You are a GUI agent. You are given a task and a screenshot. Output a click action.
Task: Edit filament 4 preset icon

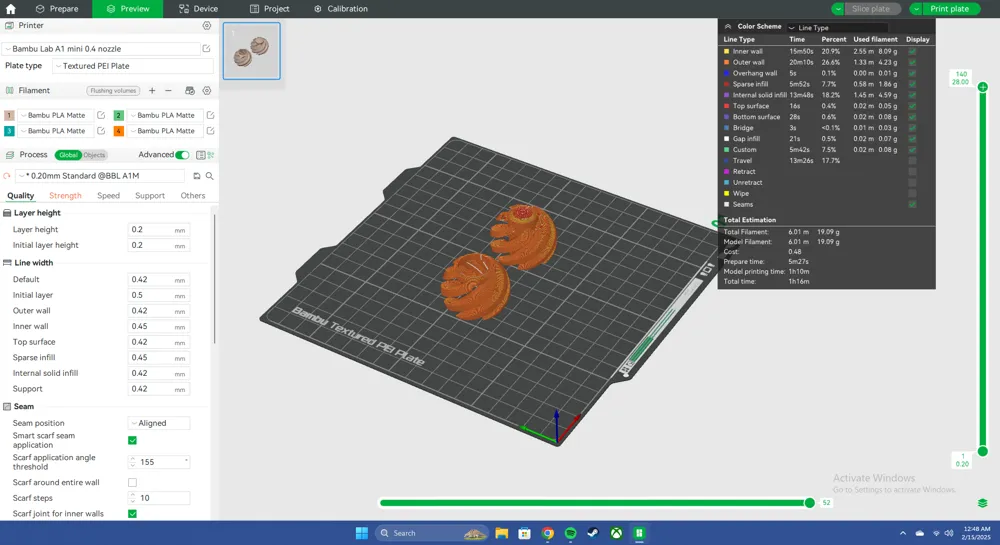210,131
